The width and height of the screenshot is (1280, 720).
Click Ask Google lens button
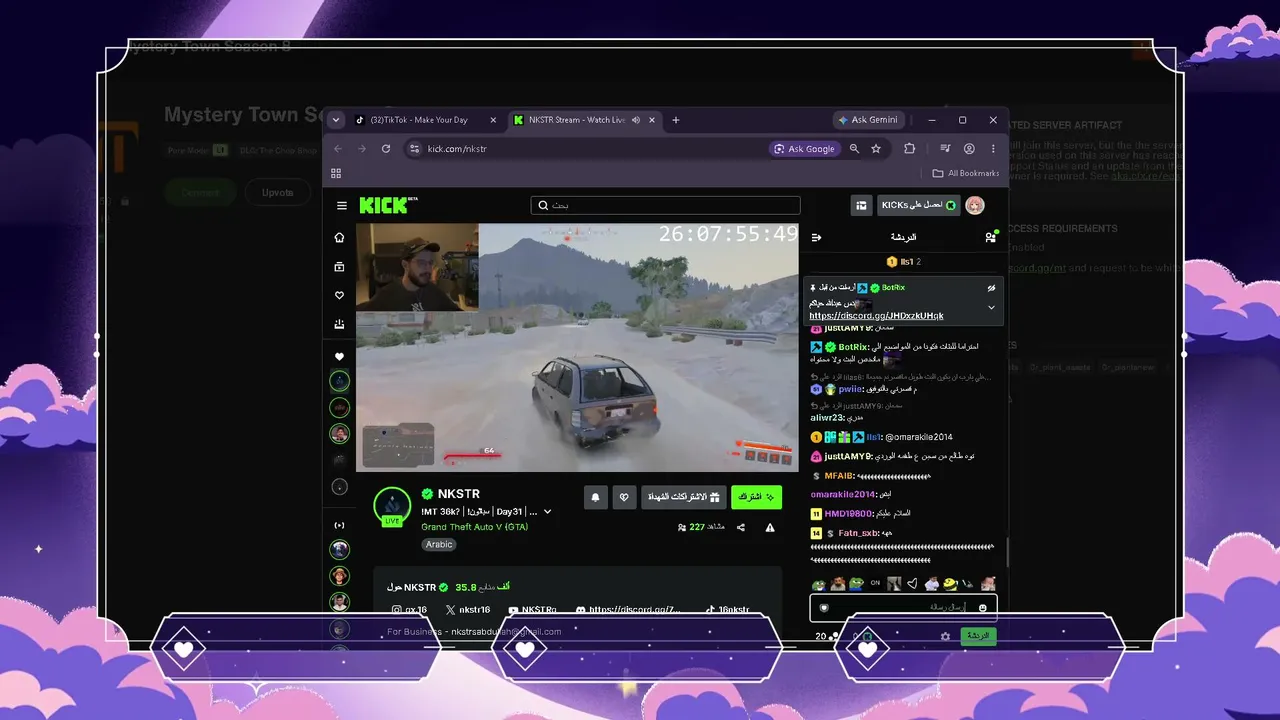click(804, 149)
